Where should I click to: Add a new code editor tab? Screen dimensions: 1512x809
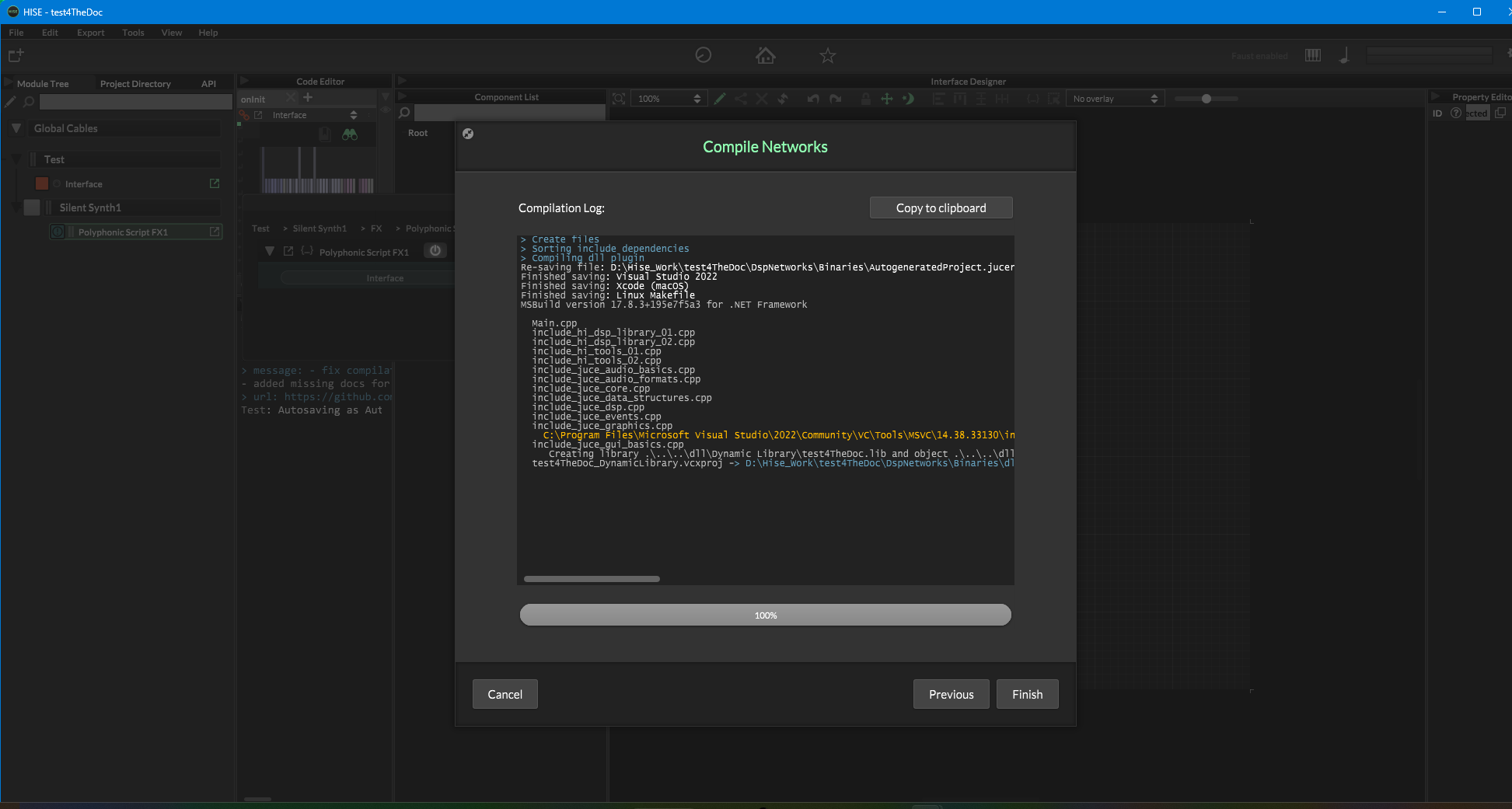coord(308,98)
